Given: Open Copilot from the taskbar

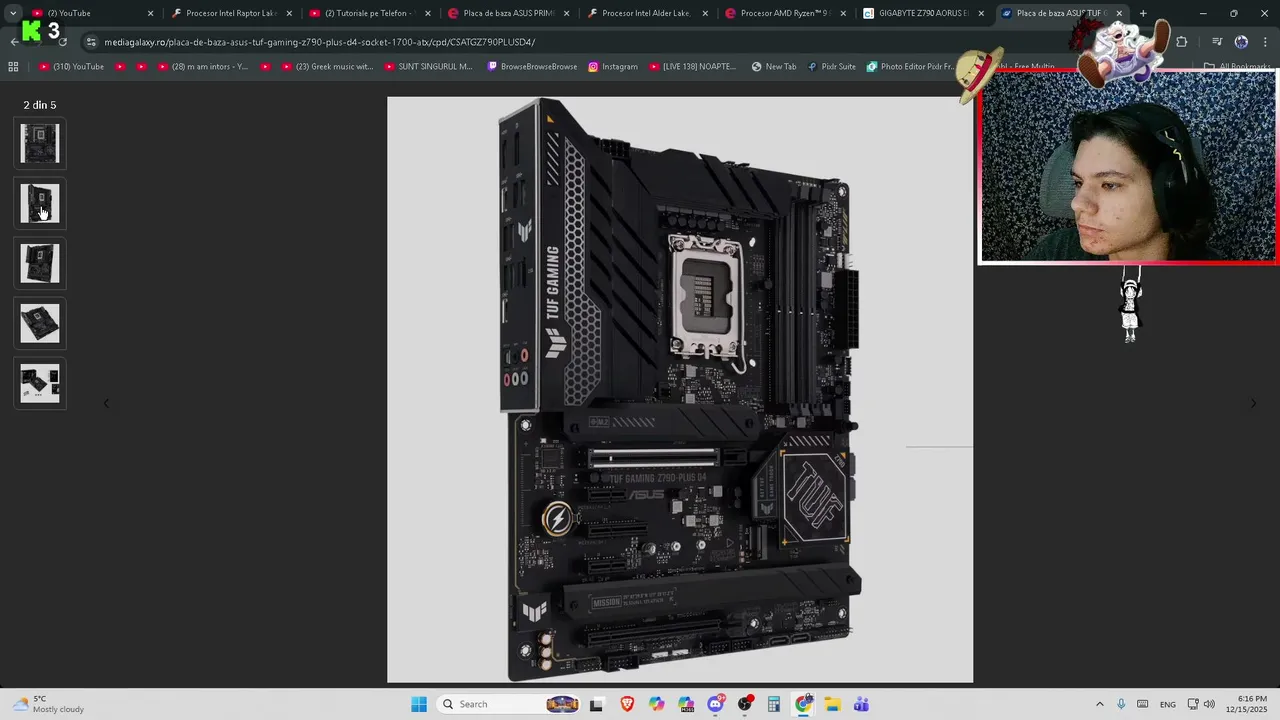Looking at the screenshot, I should click(x=656, y=704).
